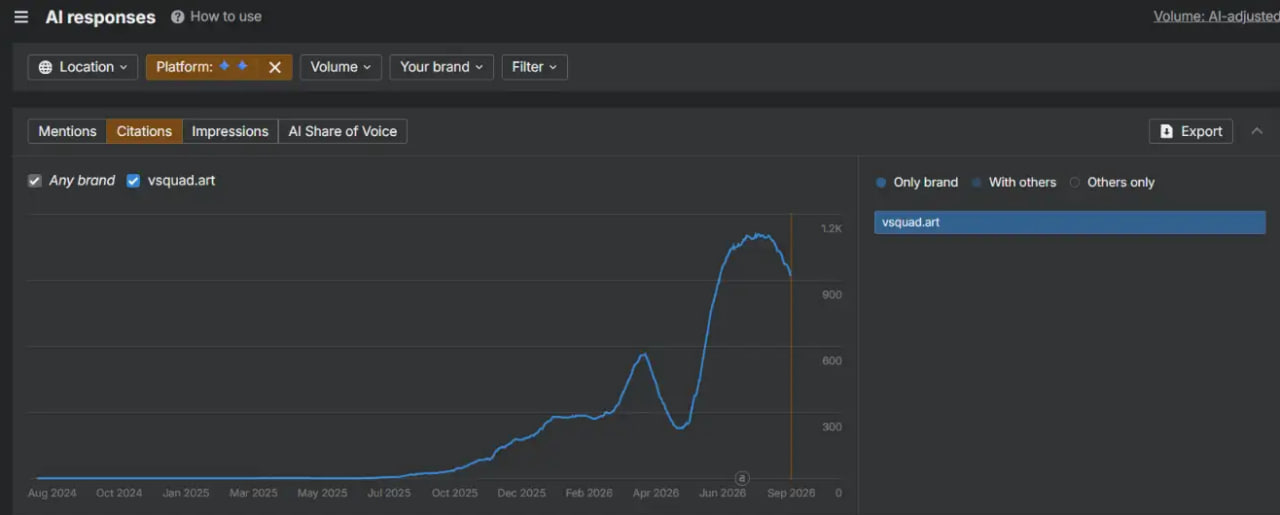The width and height of the screenshot is (1280, 515).
Task: Open the hamburger navigation menu
Action: point(21,17)
